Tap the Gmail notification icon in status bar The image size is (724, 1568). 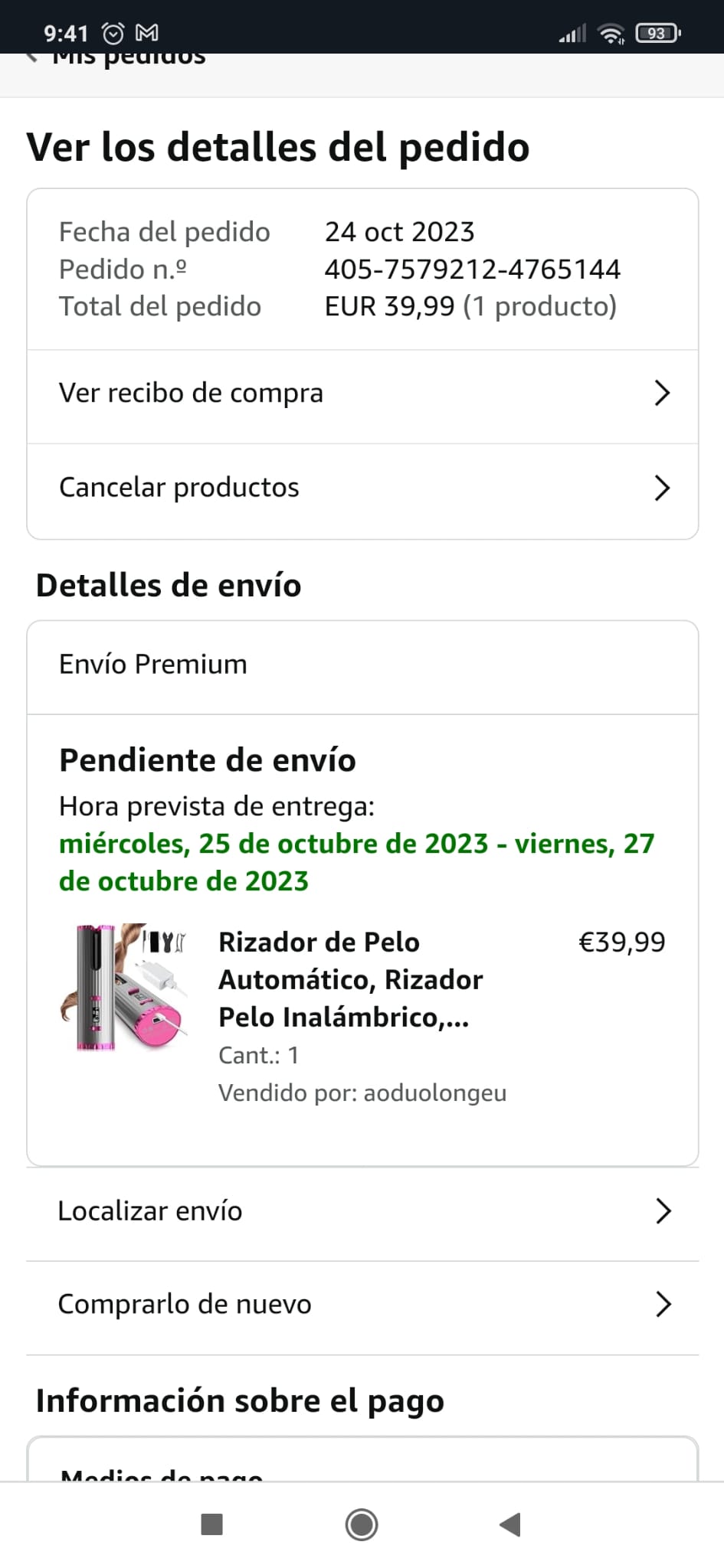(x=147, y=33)
